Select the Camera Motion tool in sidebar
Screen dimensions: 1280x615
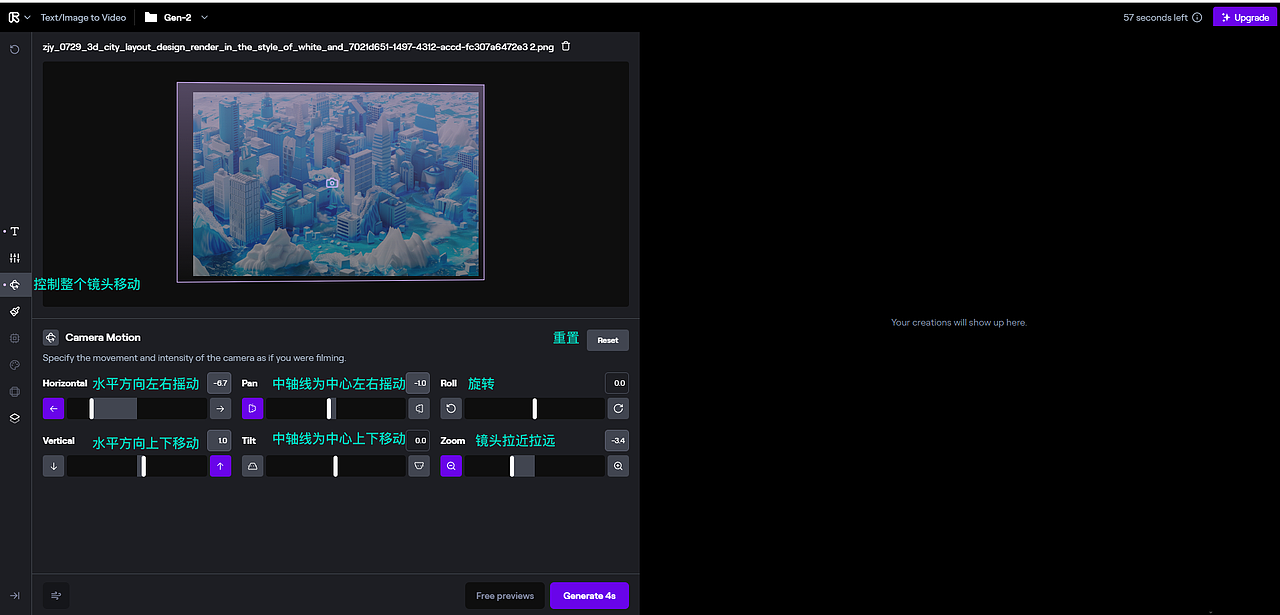(15, 285)
